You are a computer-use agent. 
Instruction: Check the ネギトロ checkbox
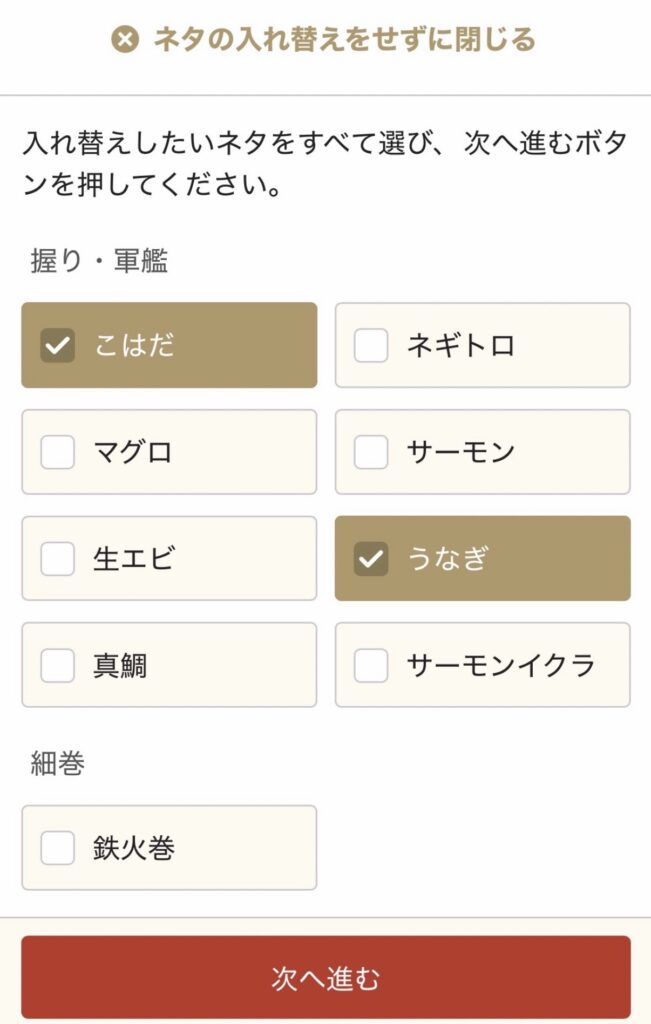click(371, 345)
